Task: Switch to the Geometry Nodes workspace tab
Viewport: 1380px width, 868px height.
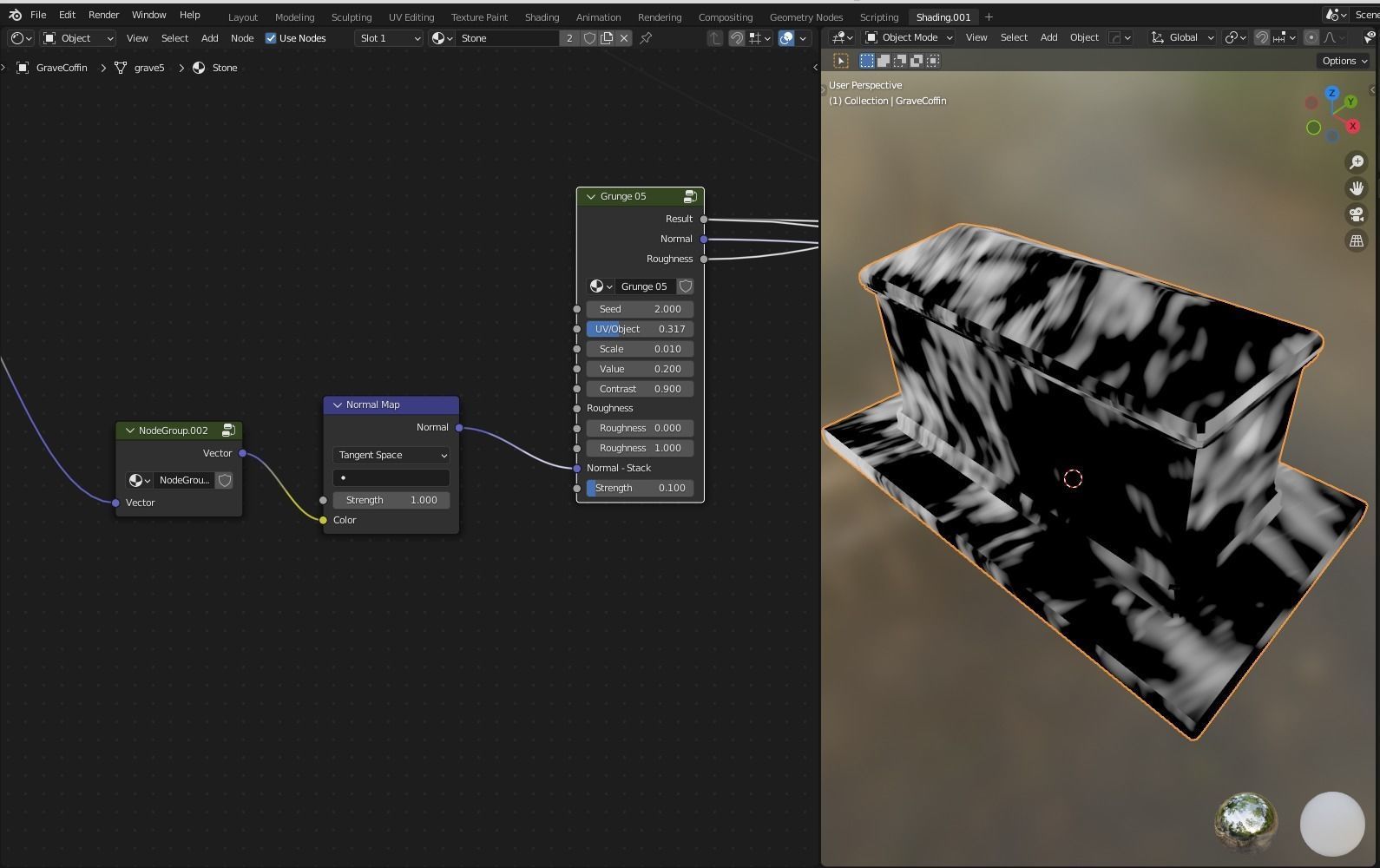Action: (x=805, y=17)
